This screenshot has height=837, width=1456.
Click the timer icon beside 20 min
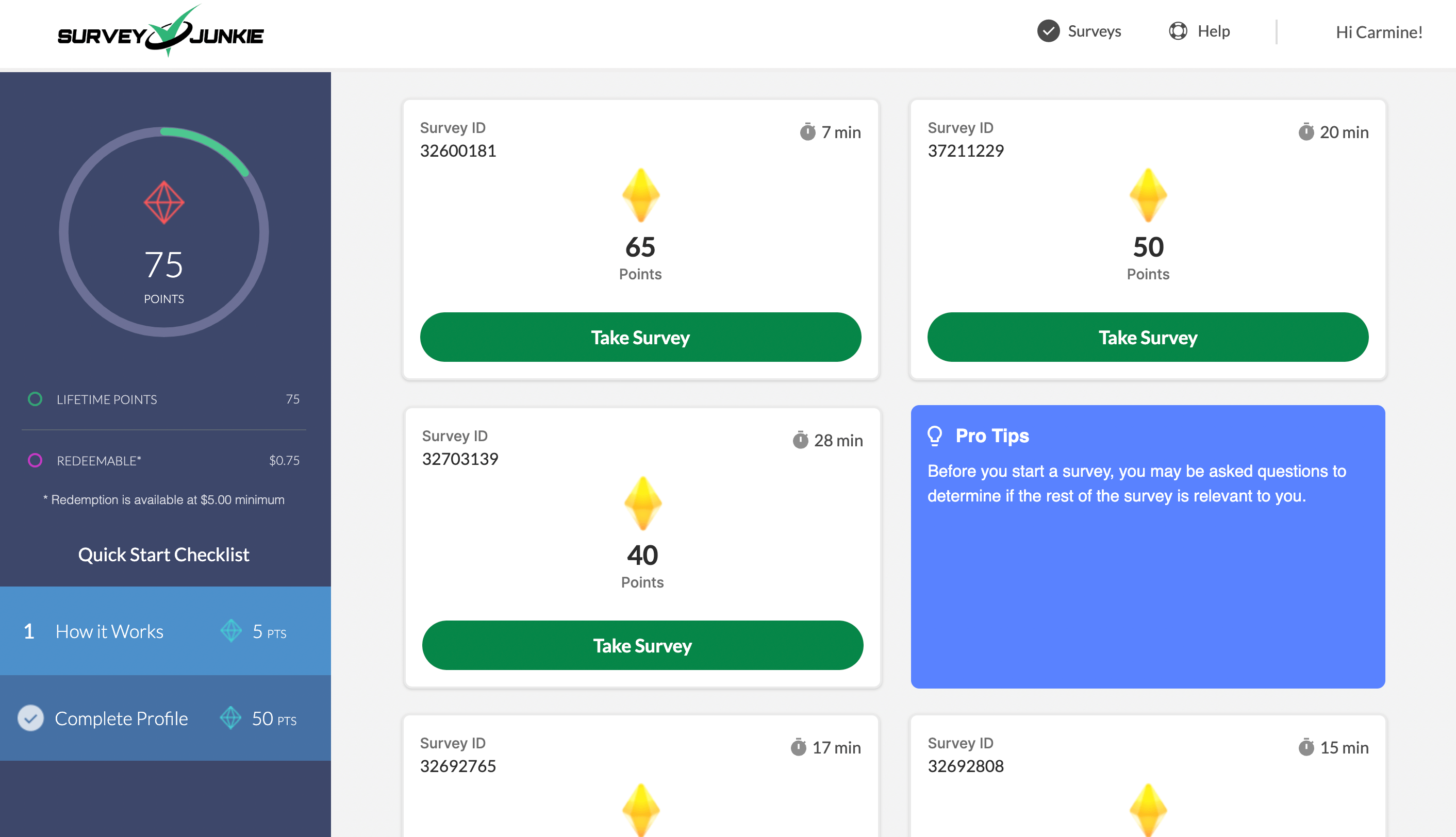(1306, 132)
